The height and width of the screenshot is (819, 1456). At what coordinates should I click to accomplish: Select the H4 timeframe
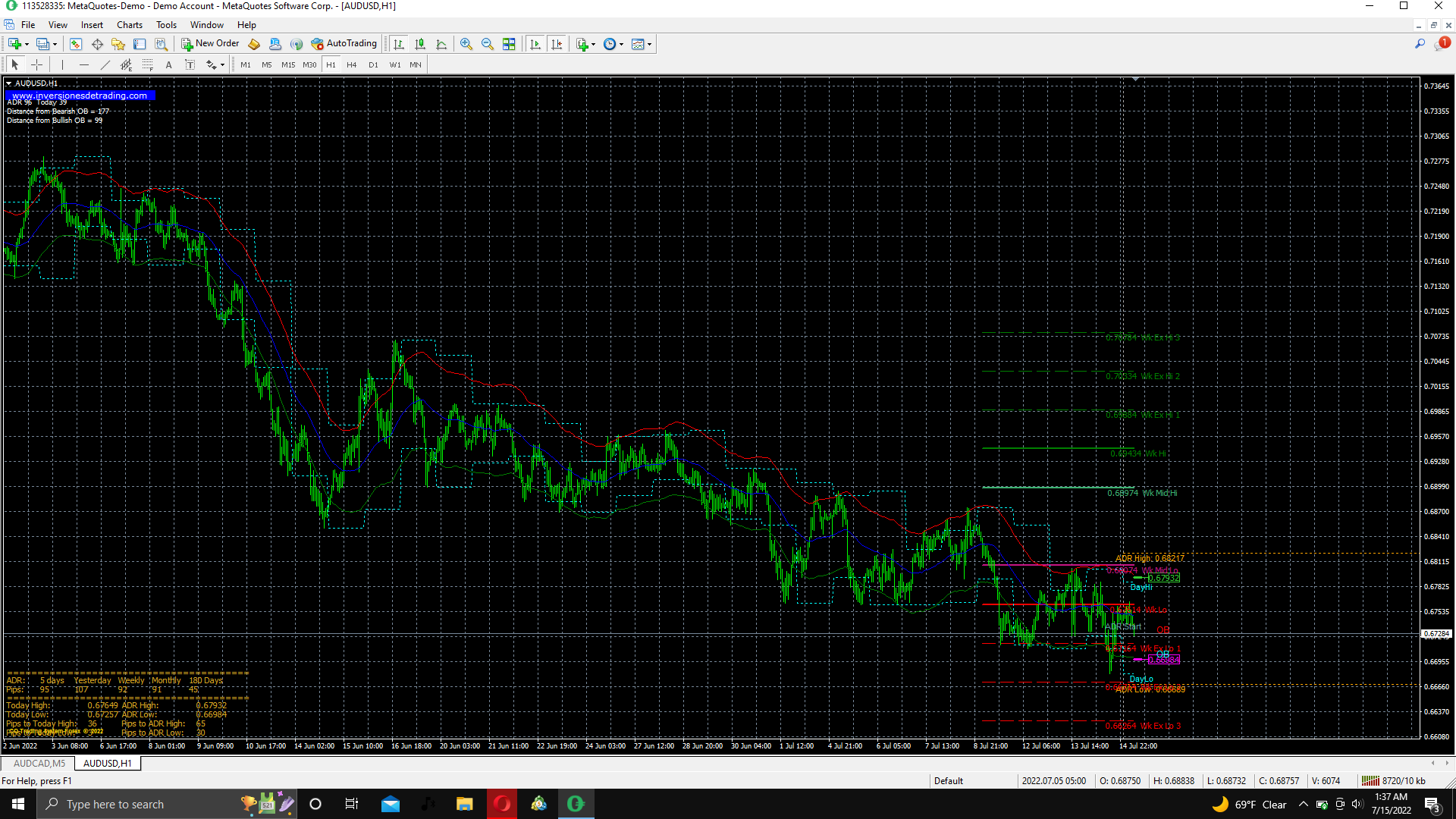click(352, 65)
